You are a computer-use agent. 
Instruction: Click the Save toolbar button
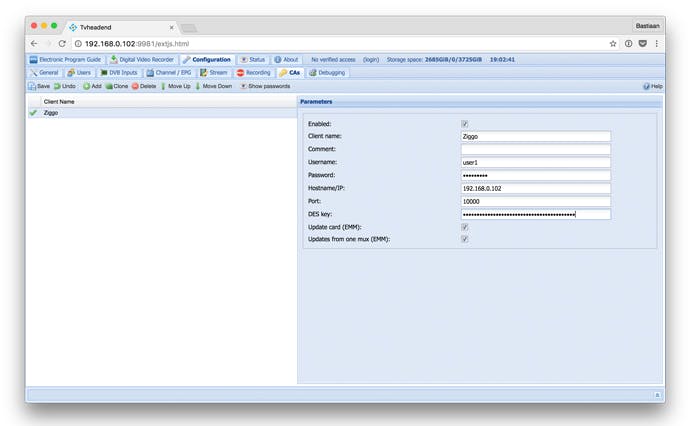[x=39, y=86]
